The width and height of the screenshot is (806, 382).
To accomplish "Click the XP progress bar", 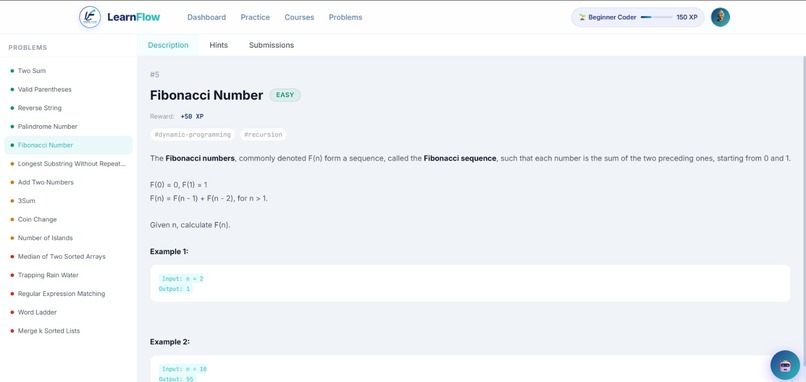I will pos(656,17).
